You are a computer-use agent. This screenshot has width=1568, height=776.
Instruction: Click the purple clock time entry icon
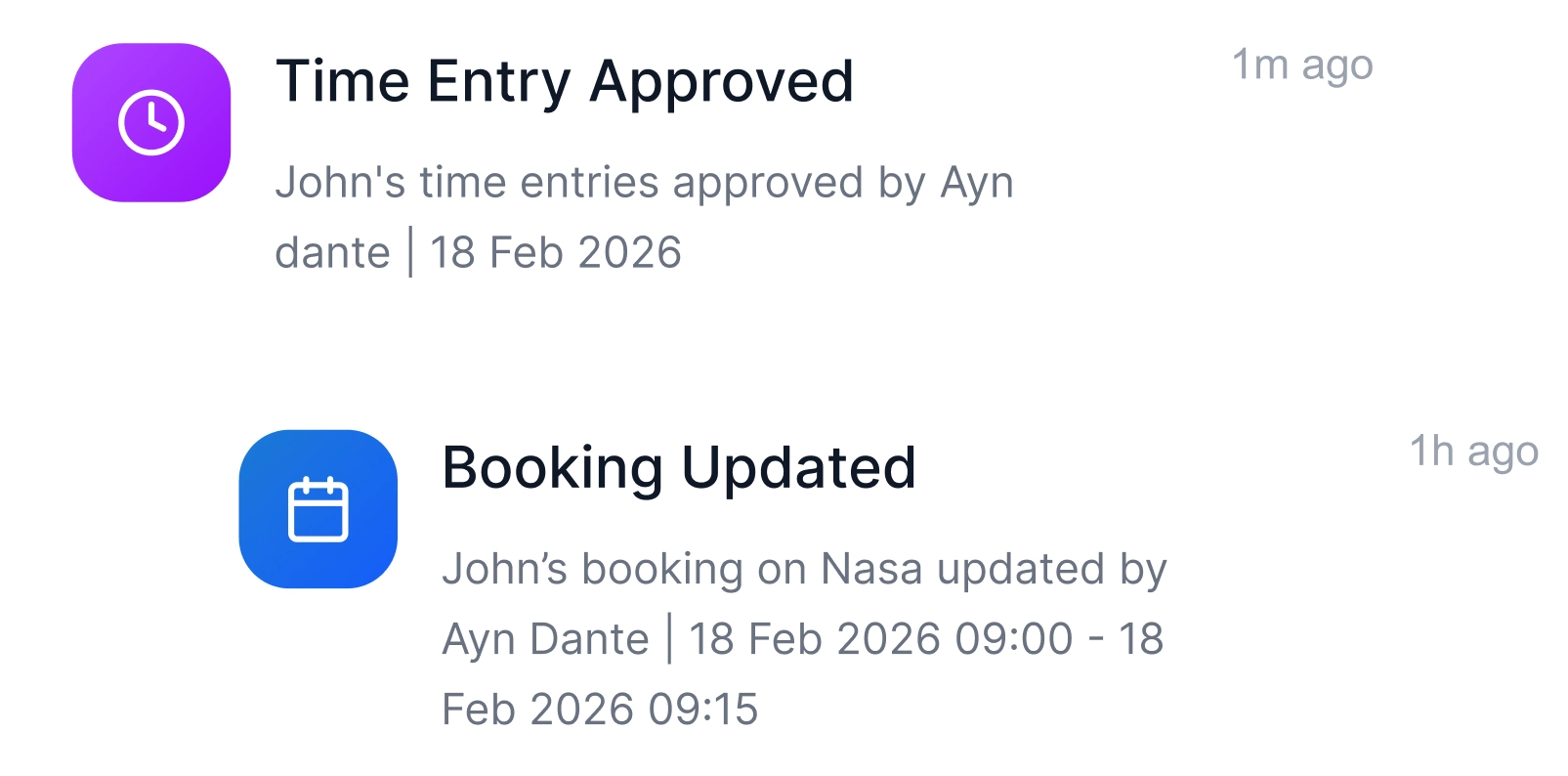(151, 123)
